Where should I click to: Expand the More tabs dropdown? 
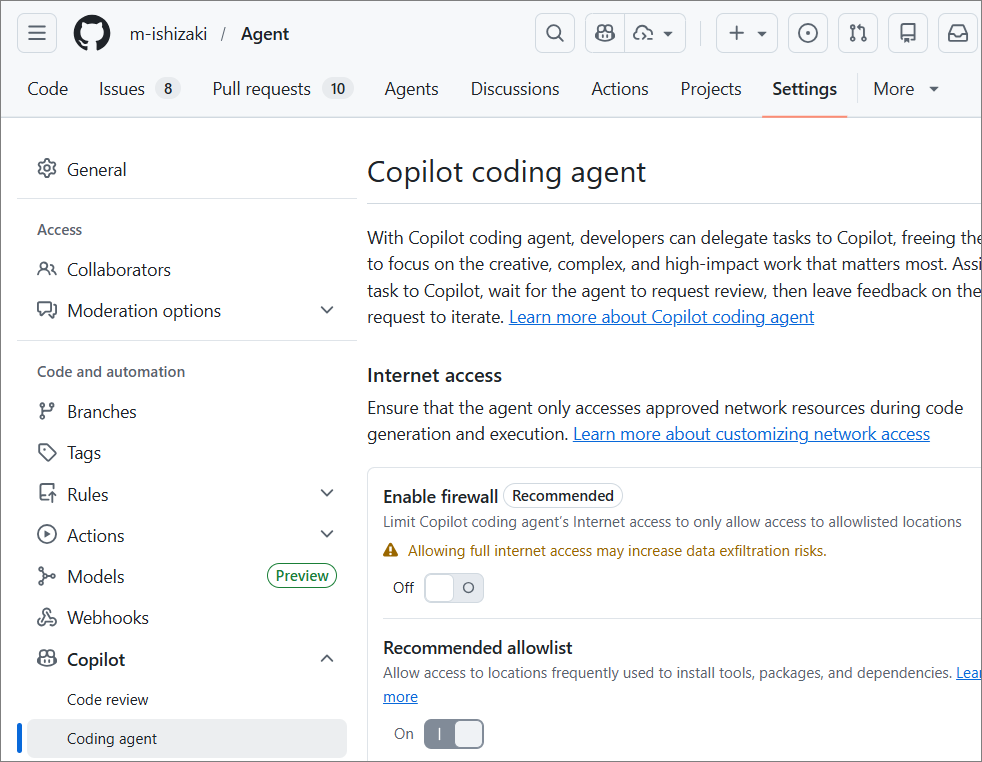point(906,89)
